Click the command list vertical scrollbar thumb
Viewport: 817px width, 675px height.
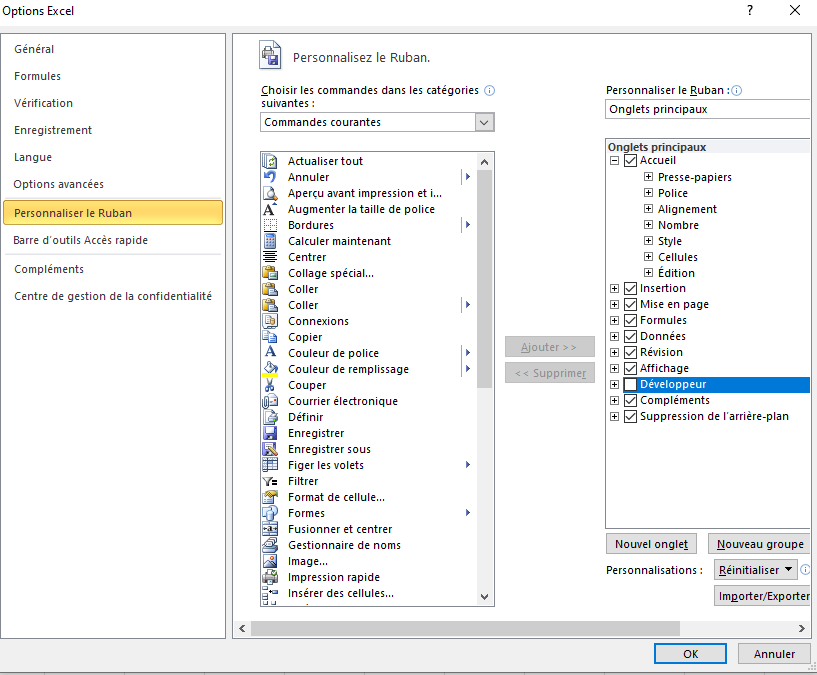[485, 279]
